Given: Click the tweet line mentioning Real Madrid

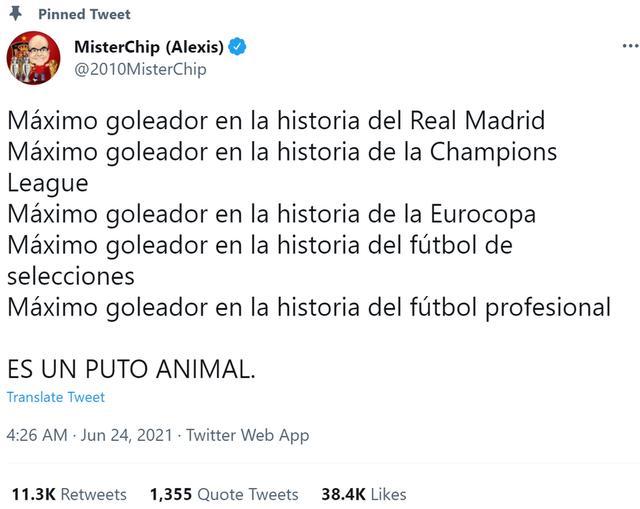Looking at the screenshot, I should [276, 121].
